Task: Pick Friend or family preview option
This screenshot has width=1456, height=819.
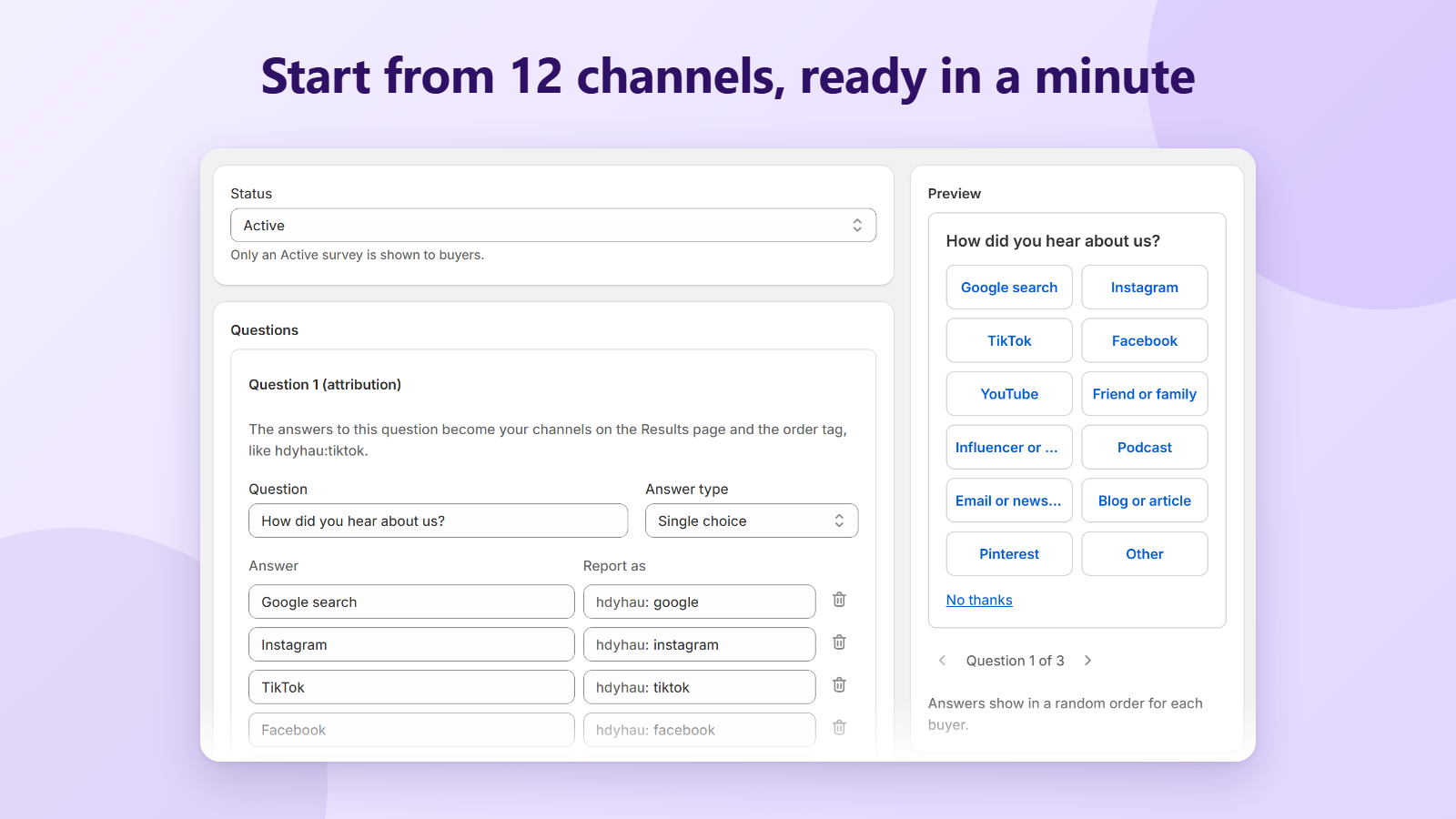Action: [1145, 394]
